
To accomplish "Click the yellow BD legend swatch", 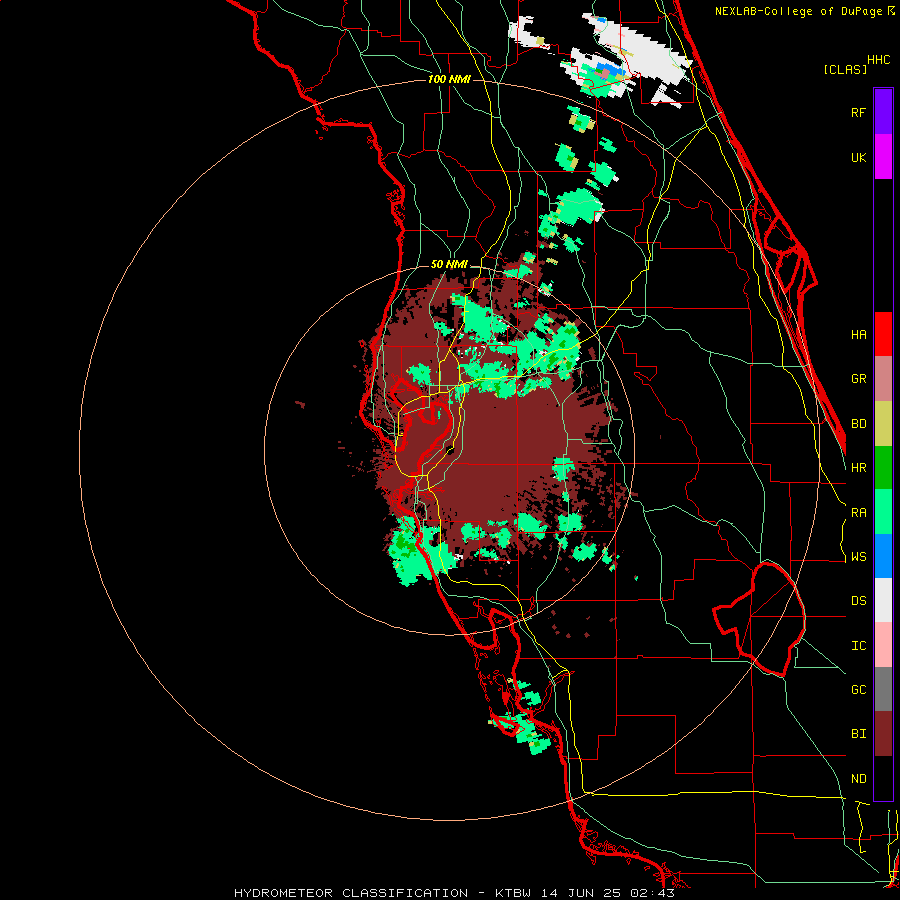I will pos(883,424).
